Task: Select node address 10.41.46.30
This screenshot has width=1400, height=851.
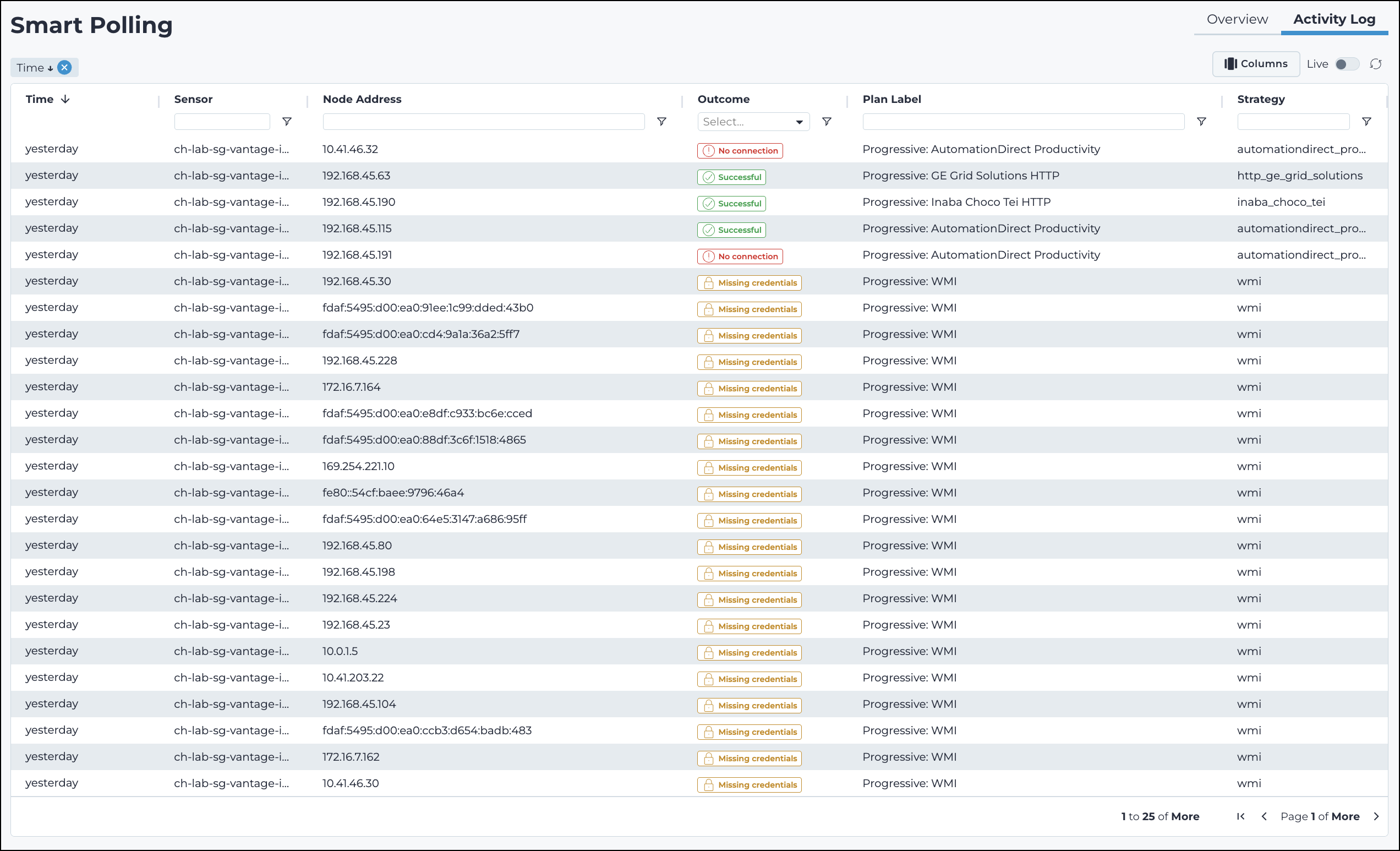Action: tap(351, 783)
